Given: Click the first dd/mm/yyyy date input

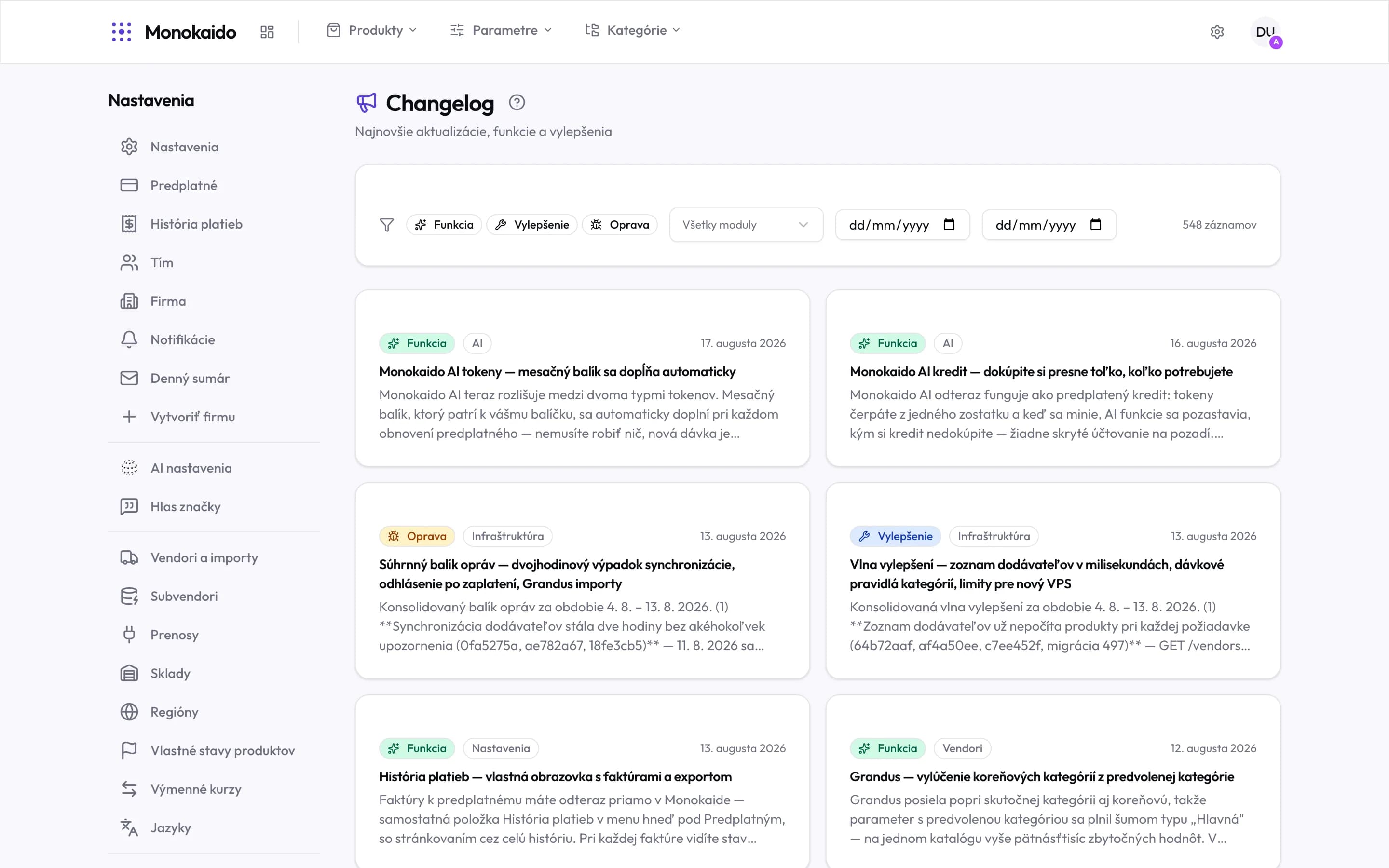Looking at the screenshot, I should click(902, 225).
